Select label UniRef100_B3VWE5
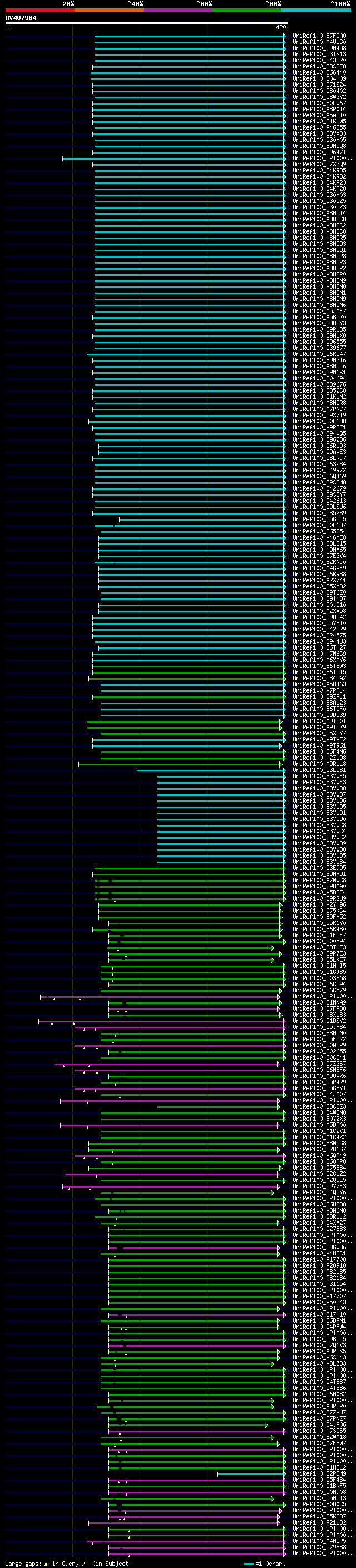This screenshot has height=1568, width=356. pos(319,776)
